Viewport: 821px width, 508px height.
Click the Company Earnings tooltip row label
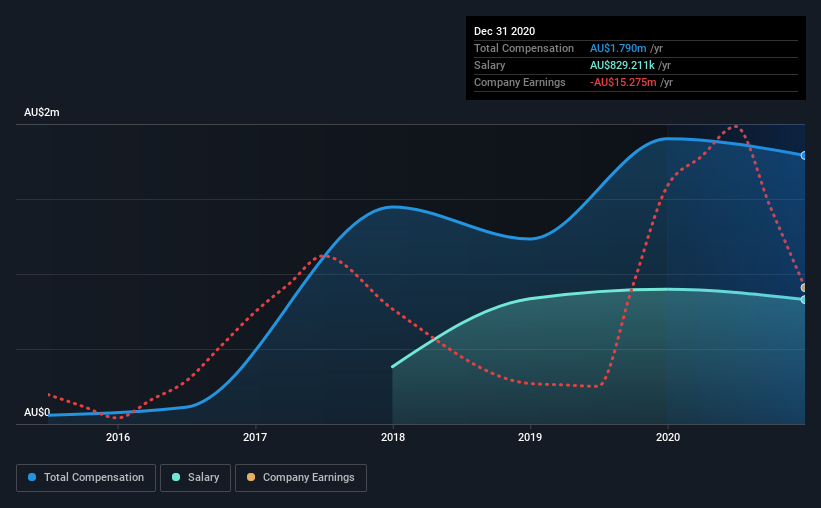(x=519, y=82)
